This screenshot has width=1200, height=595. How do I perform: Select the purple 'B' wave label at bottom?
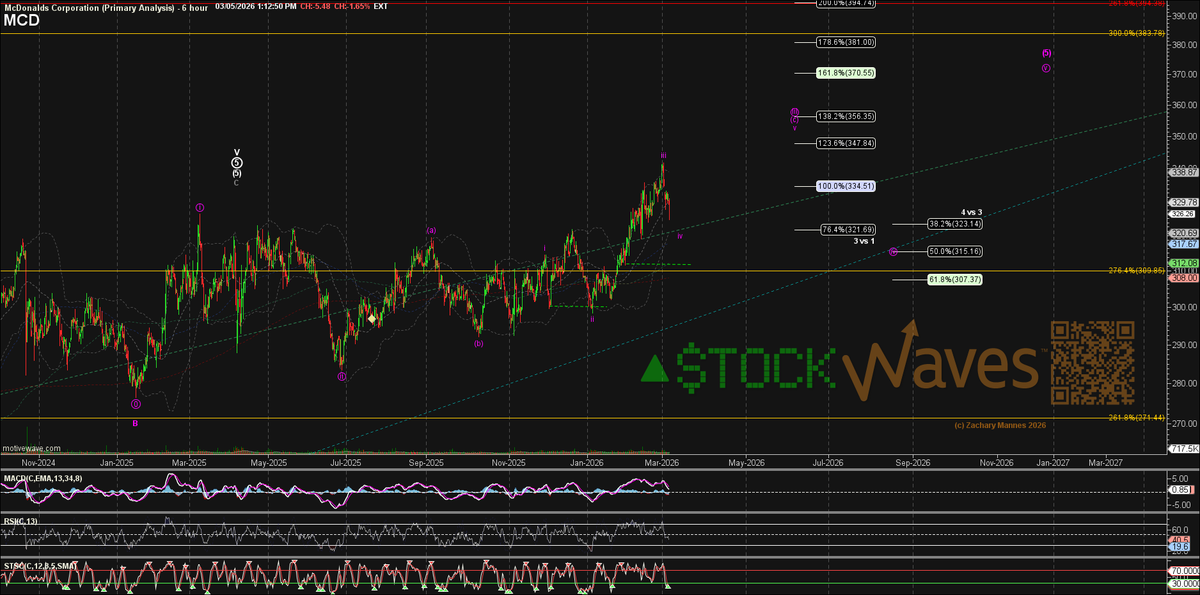135,423
